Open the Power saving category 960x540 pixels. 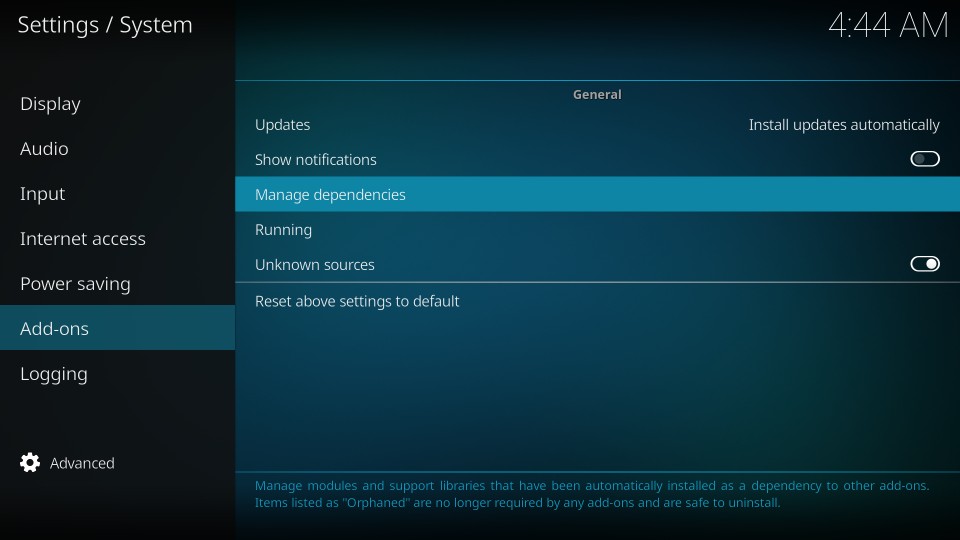tap(118, 283)
